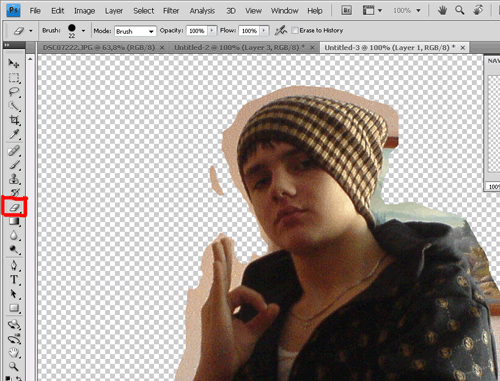Open the Filter menu
Viewport: 500px width, 381px height.
click(171, 11)
